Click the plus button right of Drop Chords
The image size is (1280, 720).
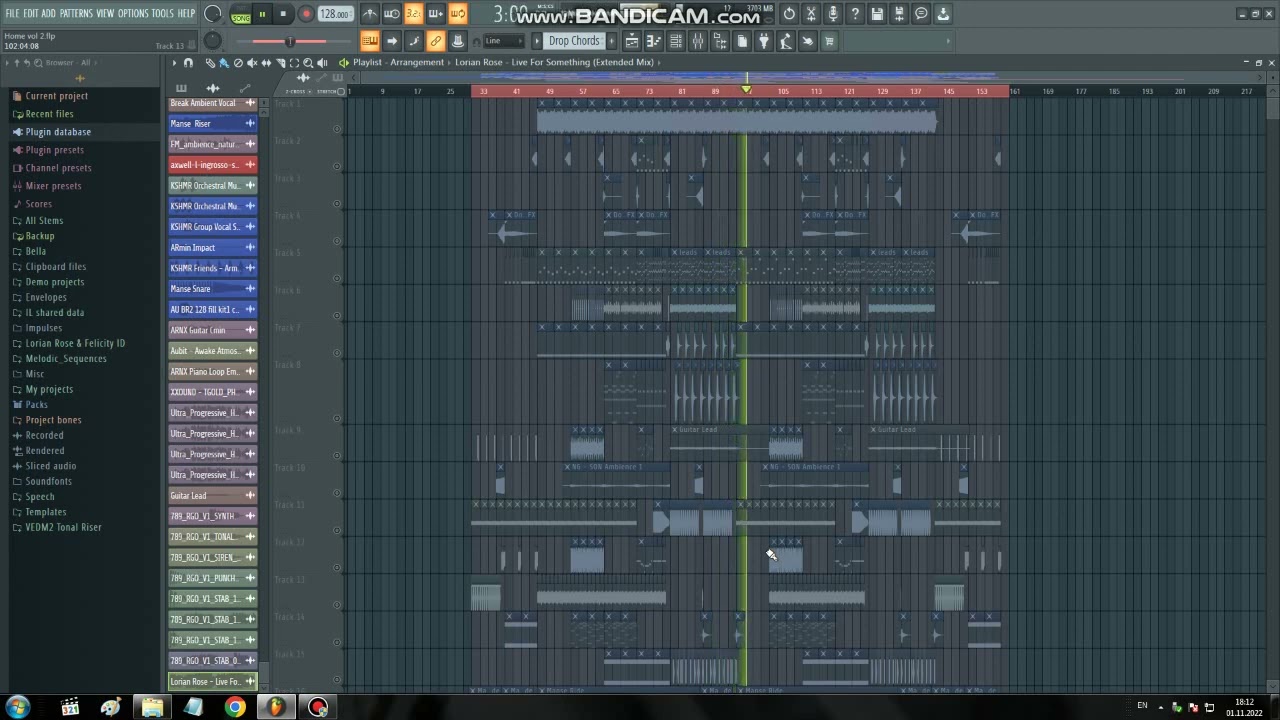point(610,41)
